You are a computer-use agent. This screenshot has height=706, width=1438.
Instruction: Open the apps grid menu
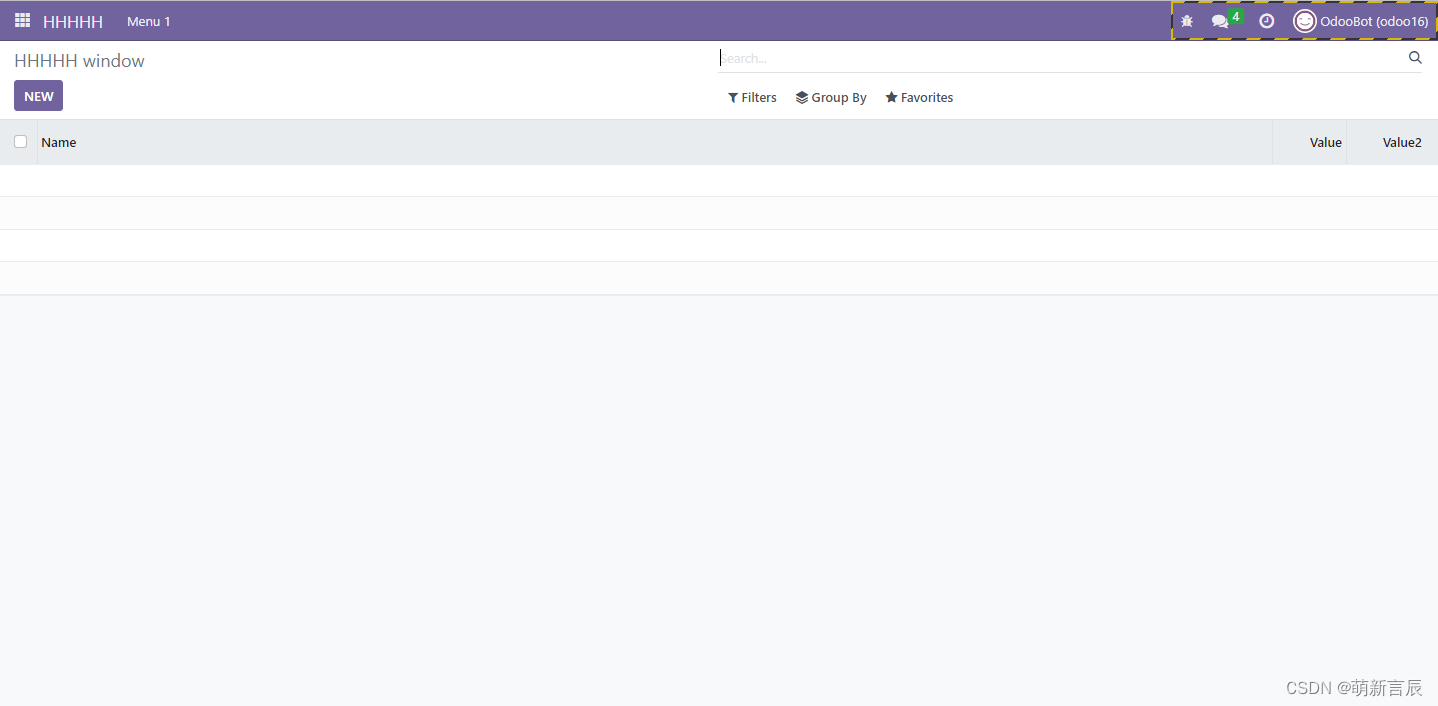[21, 20]
